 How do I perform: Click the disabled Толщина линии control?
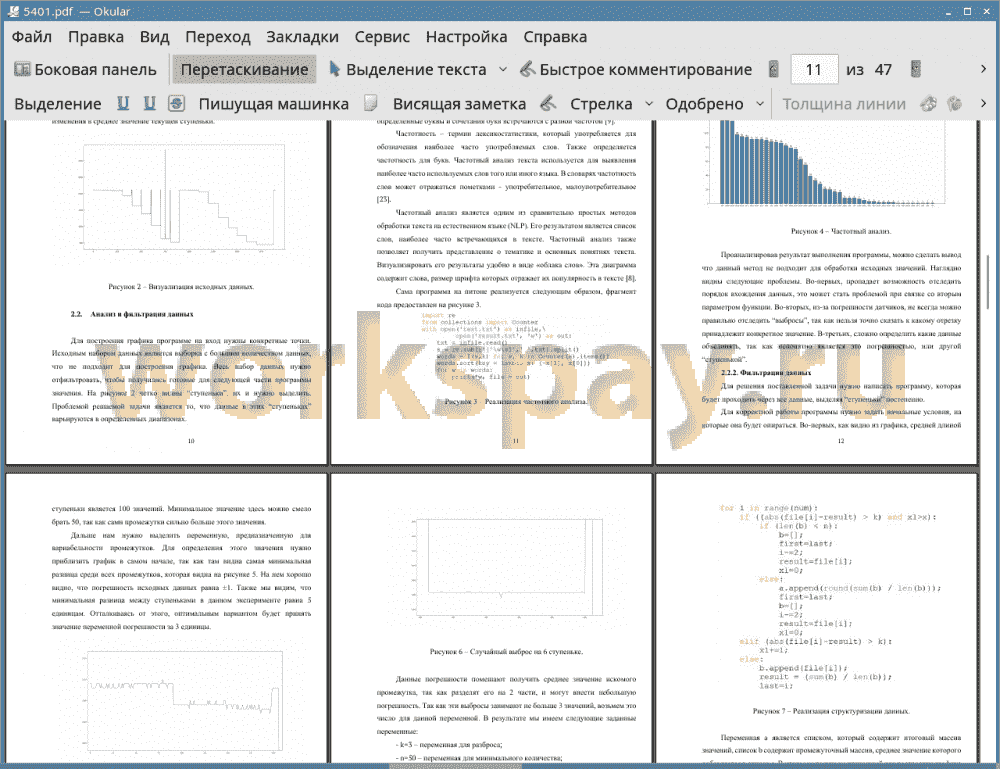pyautogui.click(x=844, y=104)
